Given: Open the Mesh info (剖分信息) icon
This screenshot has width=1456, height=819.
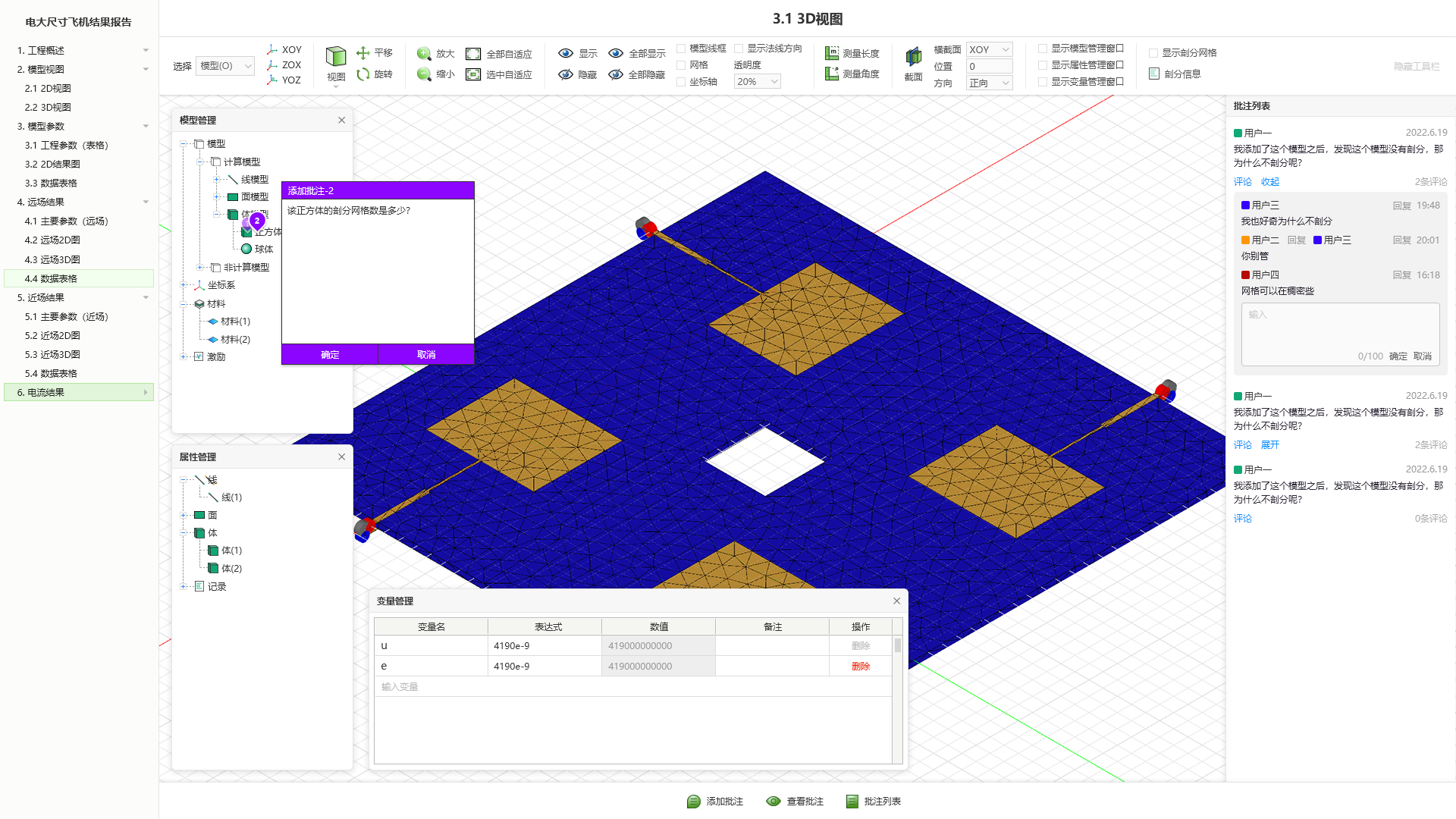Looking at the screenshot, I should click(1154, 74).
